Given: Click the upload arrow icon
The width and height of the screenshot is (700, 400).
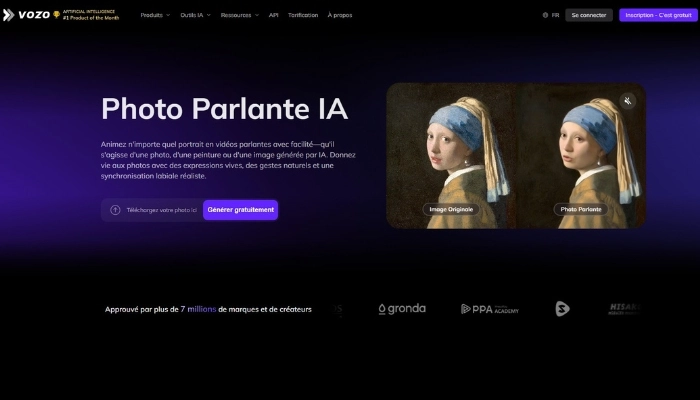Looking at the screenshot, I should pos(115,210).
